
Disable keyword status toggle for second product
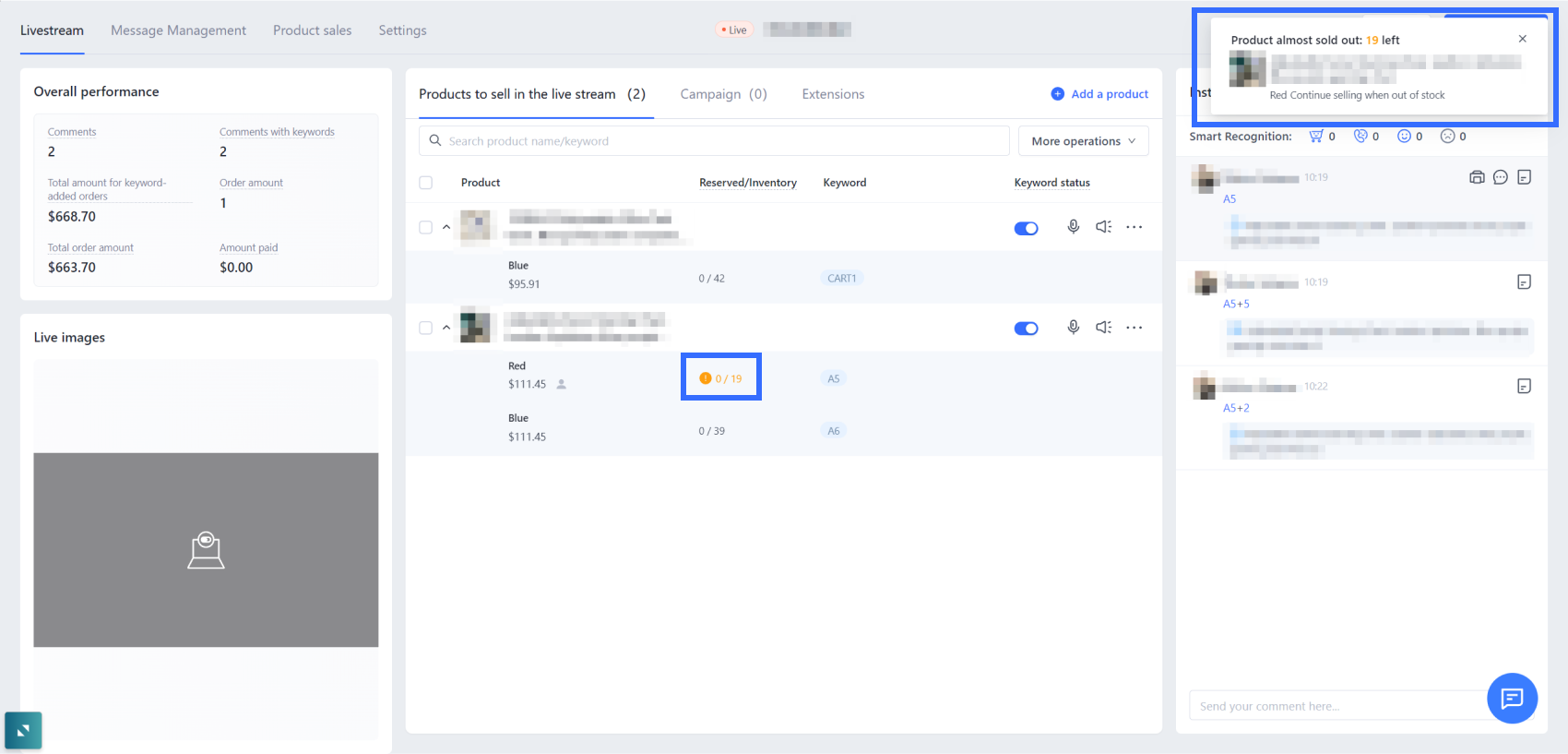point(1026,329)
